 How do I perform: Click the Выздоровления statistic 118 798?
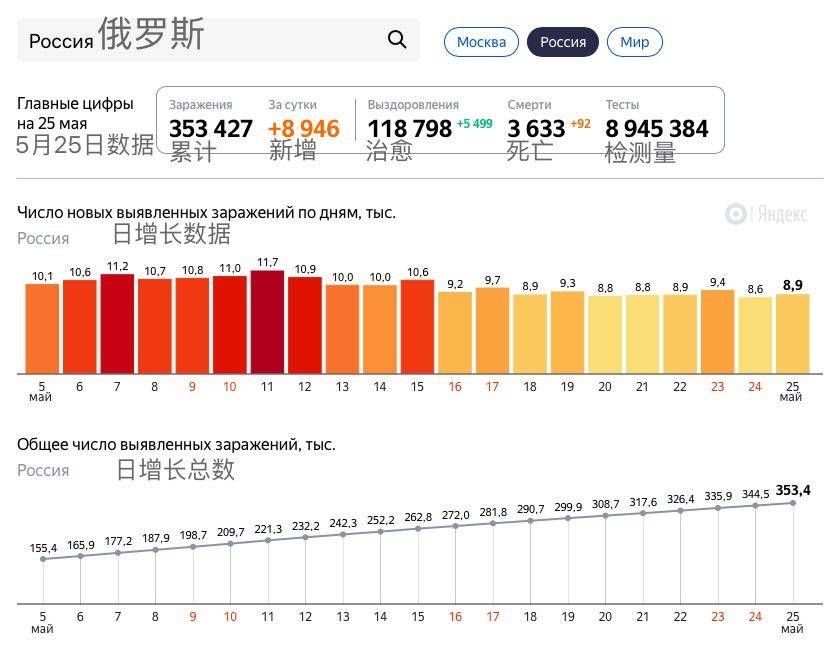click(x=407, y=128)
